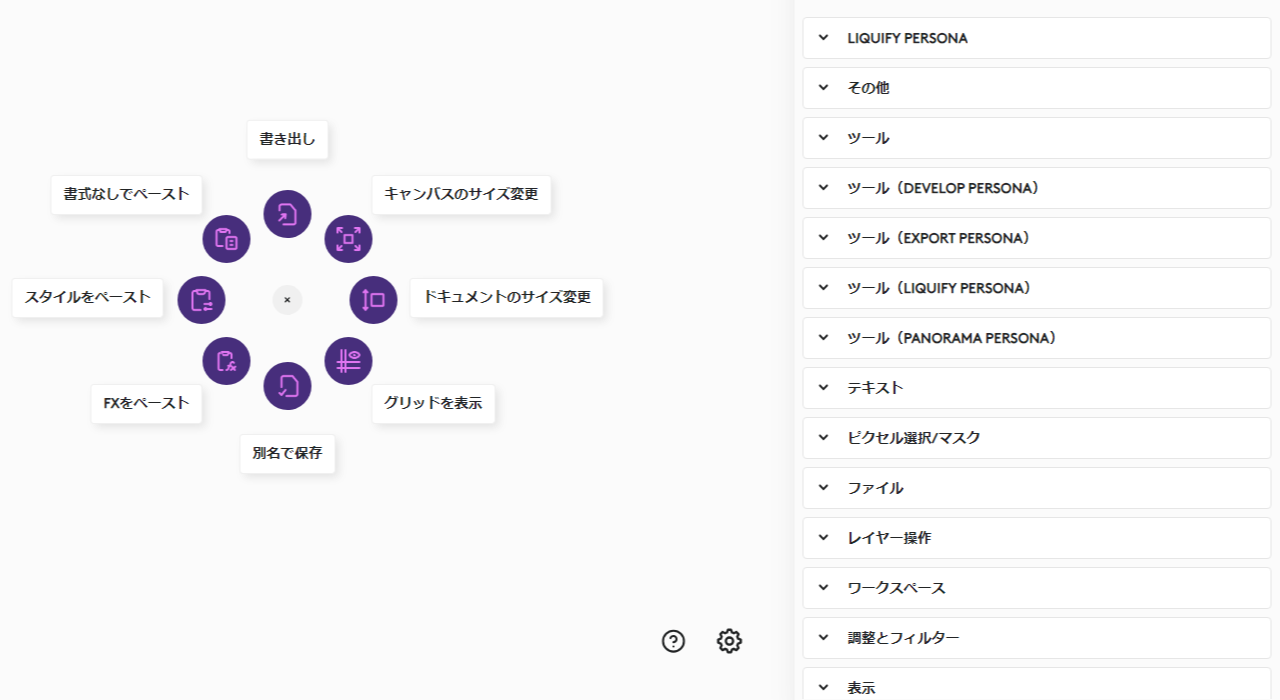Click the 別名で保存 circular icon

coord(287,386)
